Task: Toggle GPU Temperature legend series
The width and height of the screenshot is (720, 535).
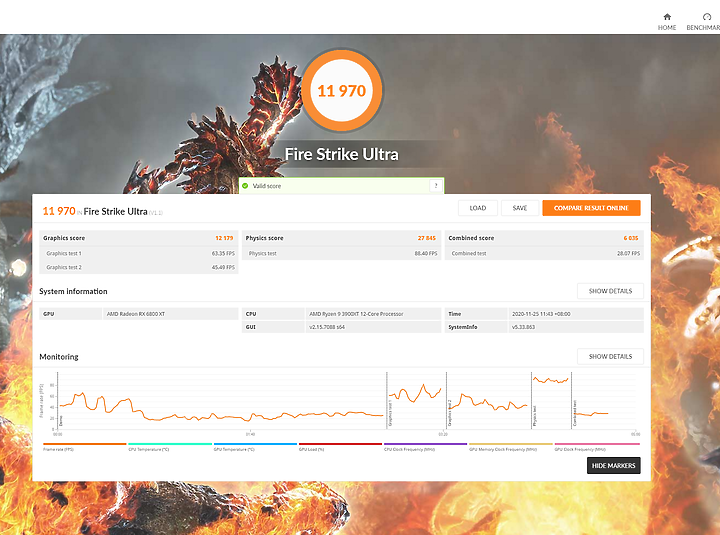Action: 255,447
